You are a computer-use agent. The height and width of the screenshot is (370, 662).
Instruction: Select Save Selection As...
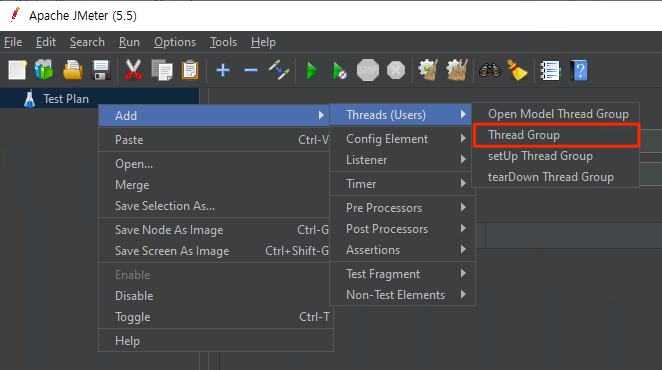point(214,206)
